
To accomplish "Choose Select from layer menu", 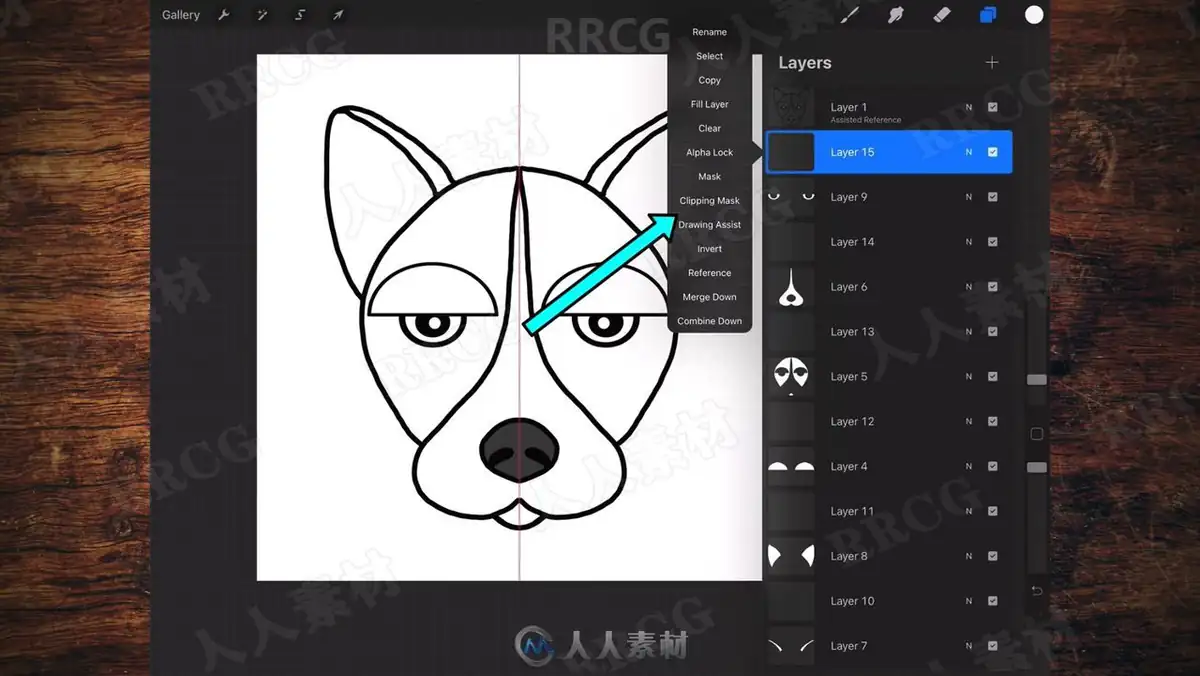I will coord(710,56).
